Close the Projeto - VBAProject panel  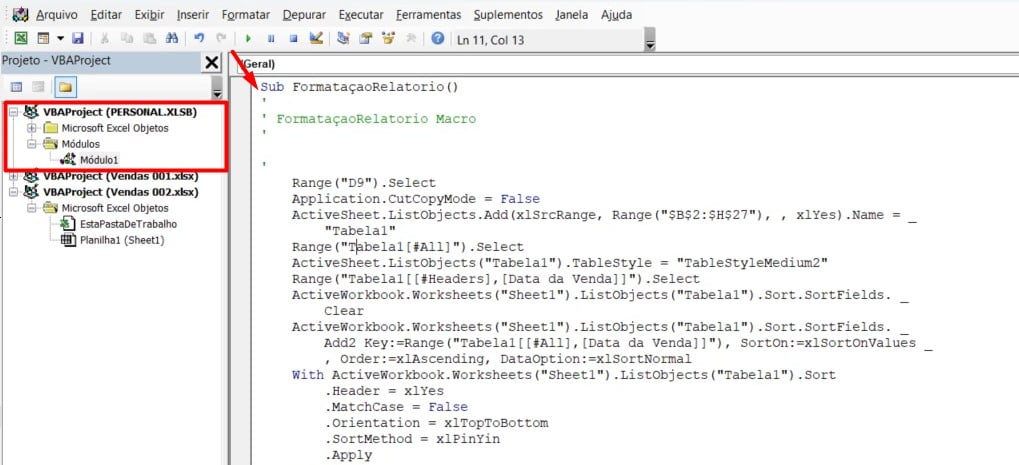[x=212, y=62]
